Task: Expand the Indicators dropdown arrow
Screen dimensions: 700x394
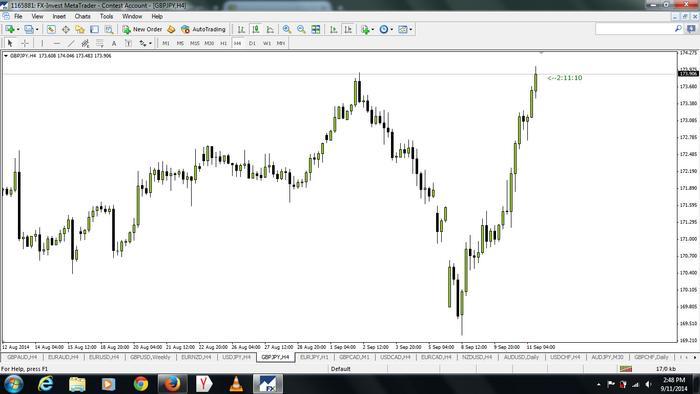Action: 373,29
